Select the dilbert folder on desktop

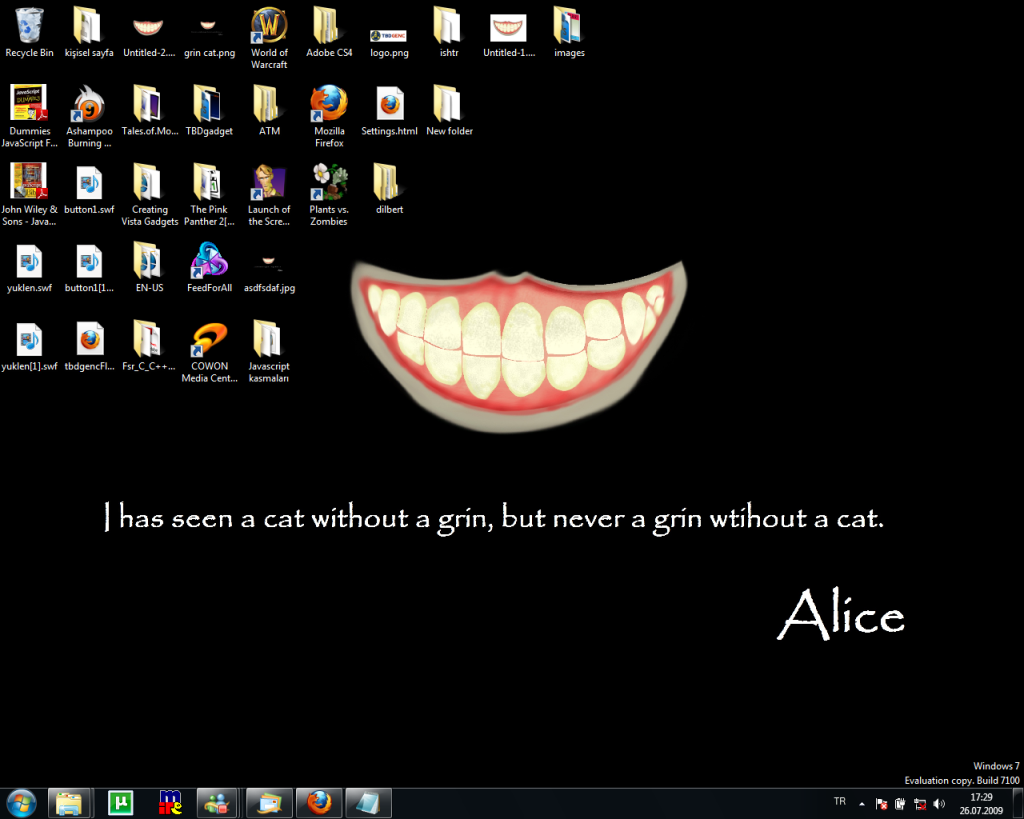tap(389, 183)
